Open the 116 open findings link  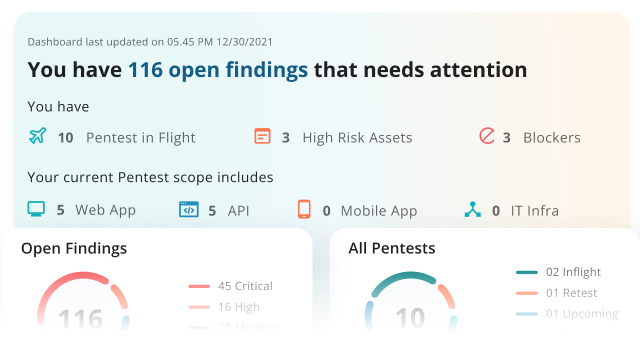point(218,70)
